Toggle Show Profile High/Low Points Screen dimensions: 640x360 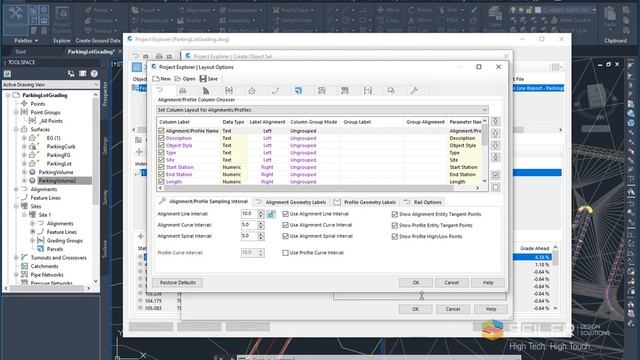click(x=395, y=236)
